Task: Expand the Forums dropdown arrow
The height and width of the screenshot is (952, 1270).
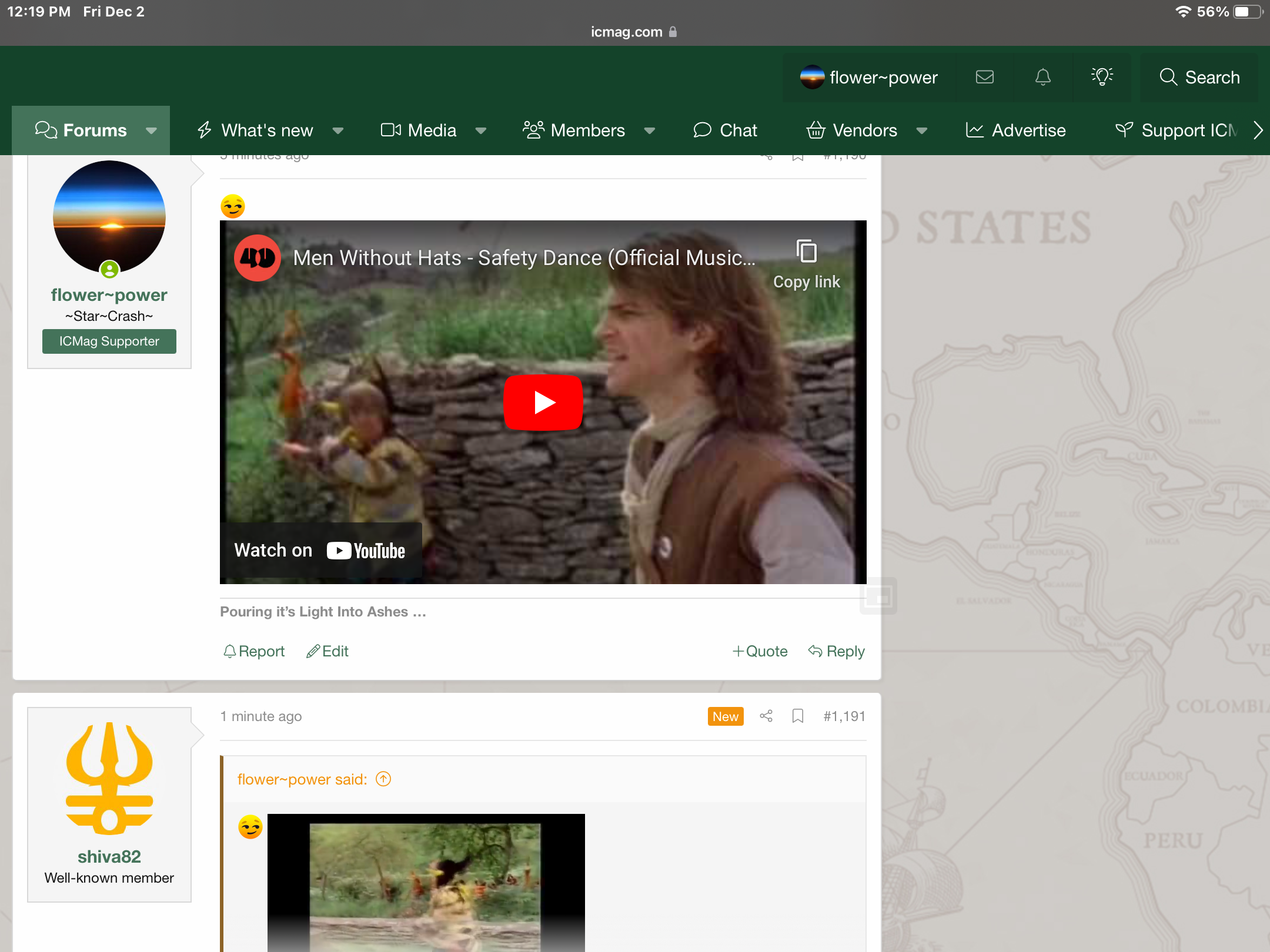Action: (151, 130)
